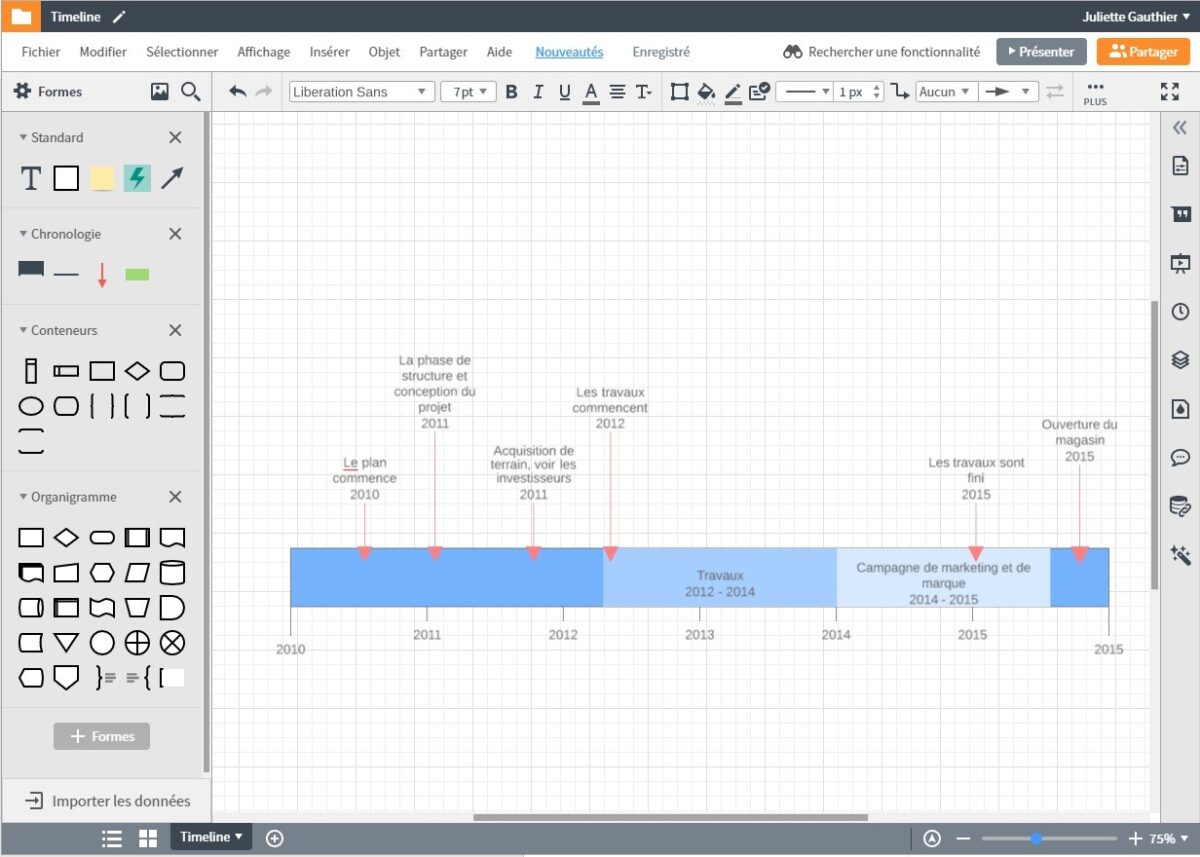Image resolution: width=1200 pixels, height=857 pixels.
Task: Open the Objet menu
Action: click(x=384, y=52)
